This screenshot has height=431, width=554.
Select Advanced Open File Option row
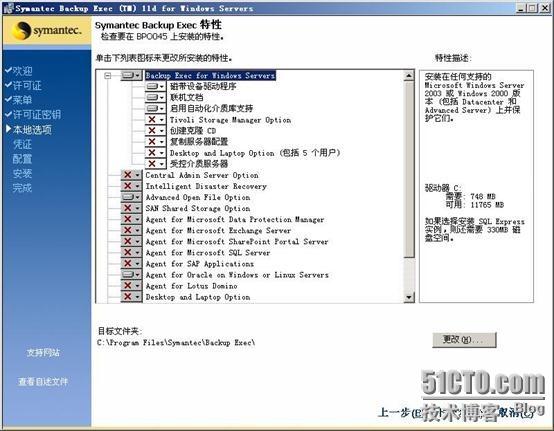coord(198,197)
